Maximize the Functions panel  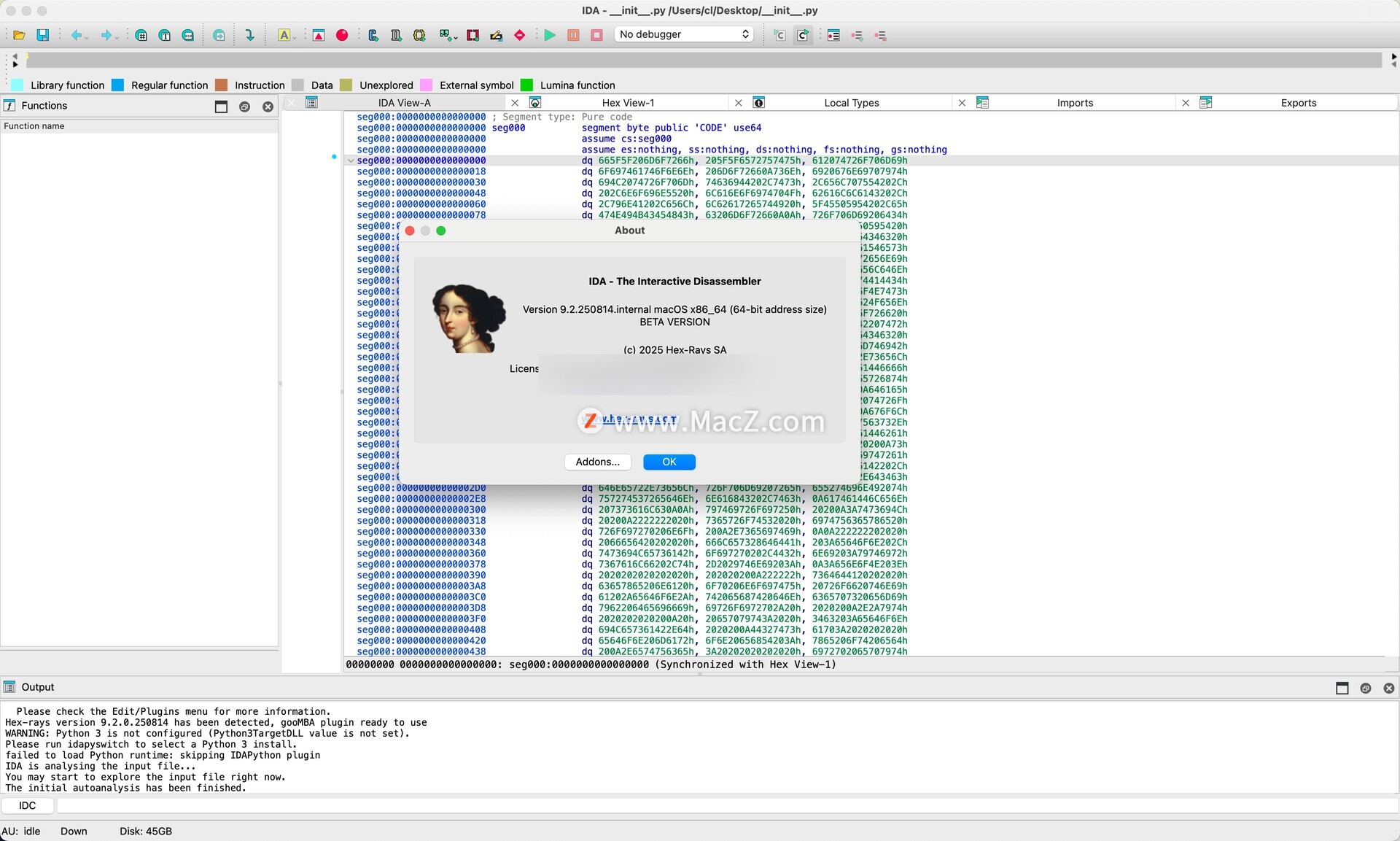click(221, 106)
